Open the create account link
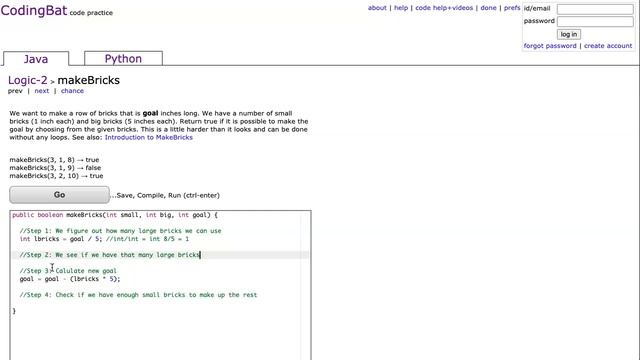The width and height of the screenshot is (640, 360). [608, 46]
